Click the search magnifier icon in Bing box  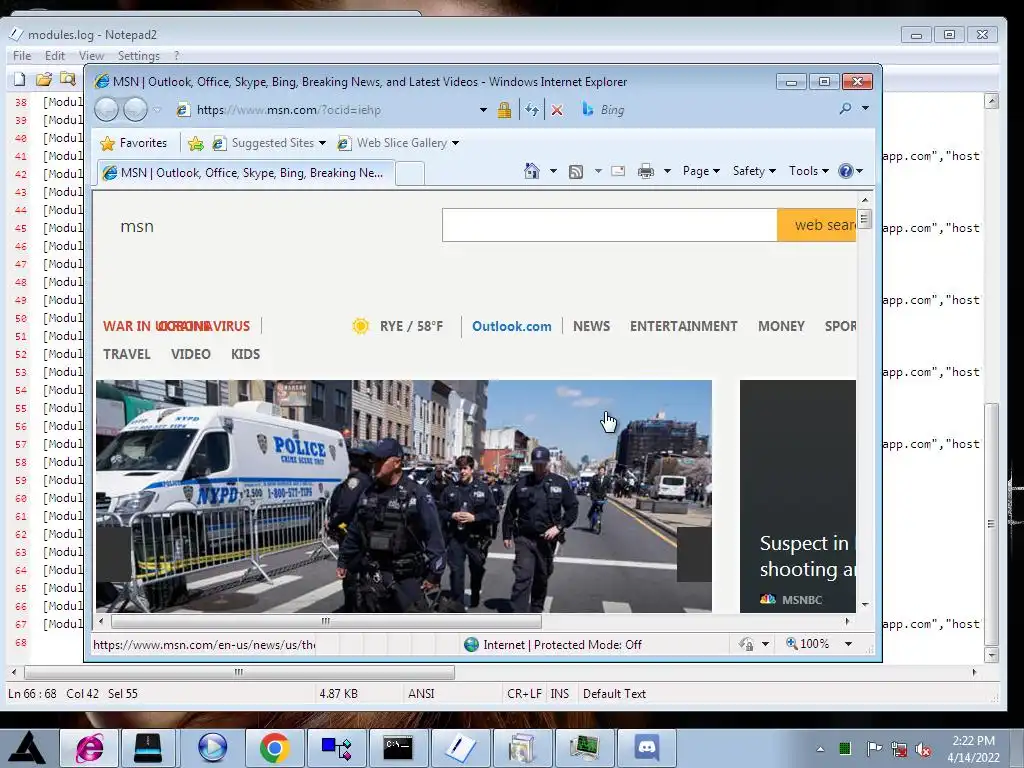tap(845, 108)
